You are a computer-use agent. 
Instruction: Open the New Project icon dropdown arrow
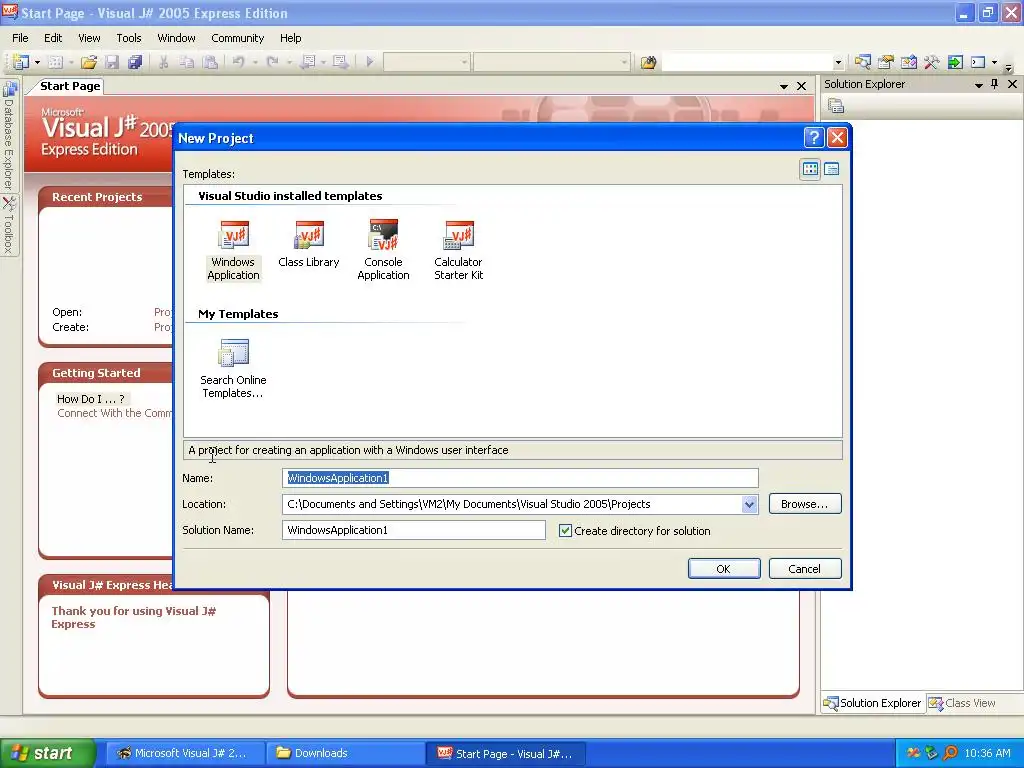click(x=37, y=62)
